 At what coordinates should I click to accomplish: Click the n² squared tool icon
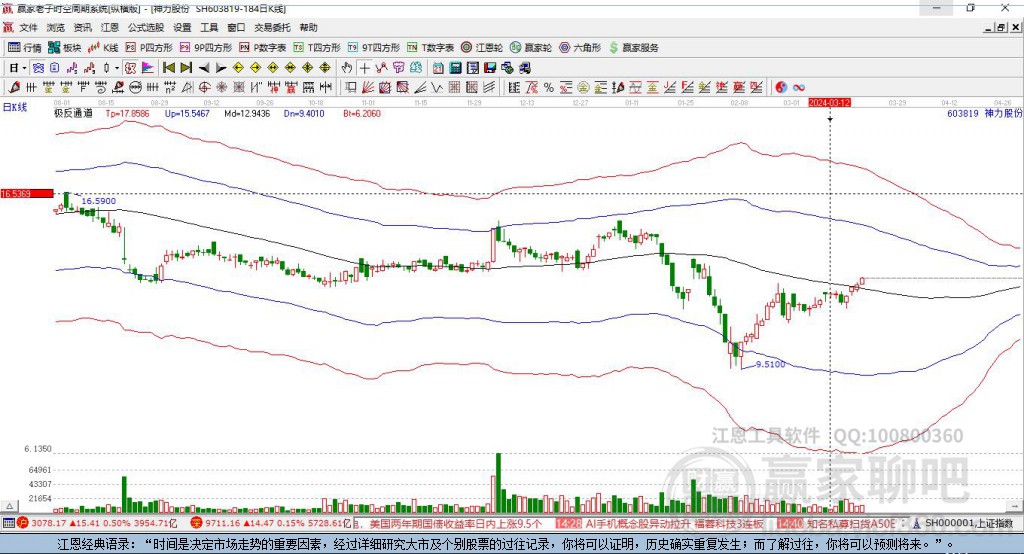[x=170, y=88]
